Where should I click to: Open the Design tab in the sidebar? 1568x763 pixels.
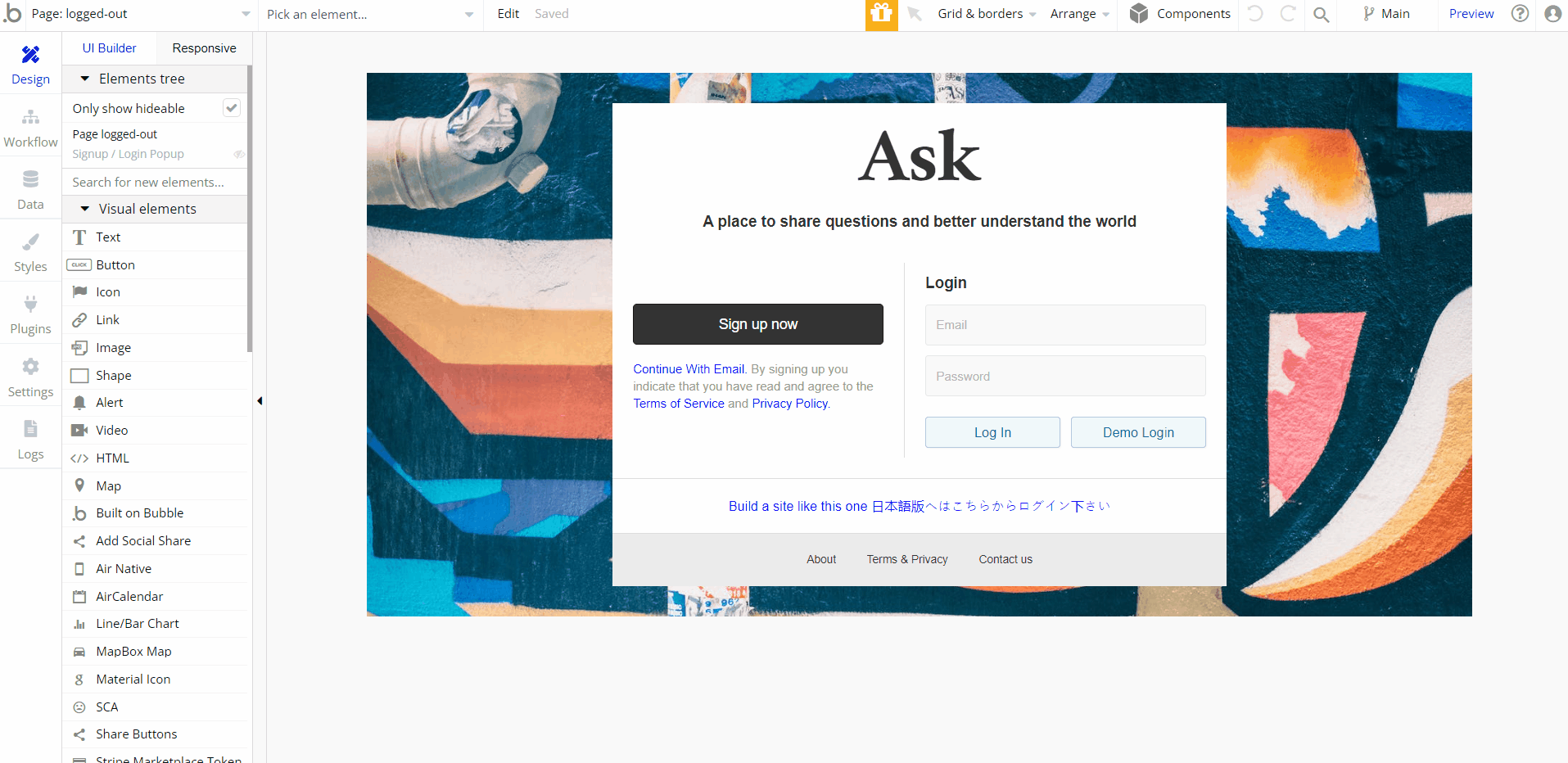click(30, 65)
